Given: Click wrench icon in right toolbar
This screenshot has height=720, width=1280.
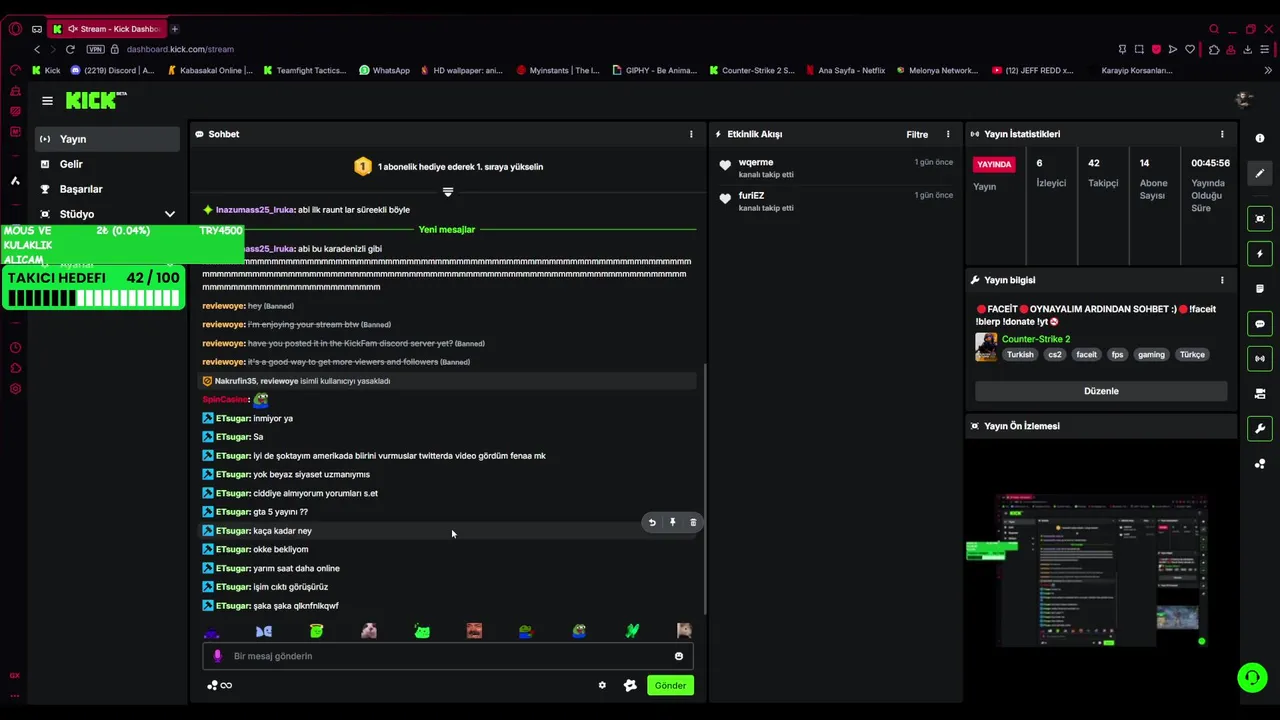Looking at the screenshot, I should pyautogui.click(x=1260, y=429).
